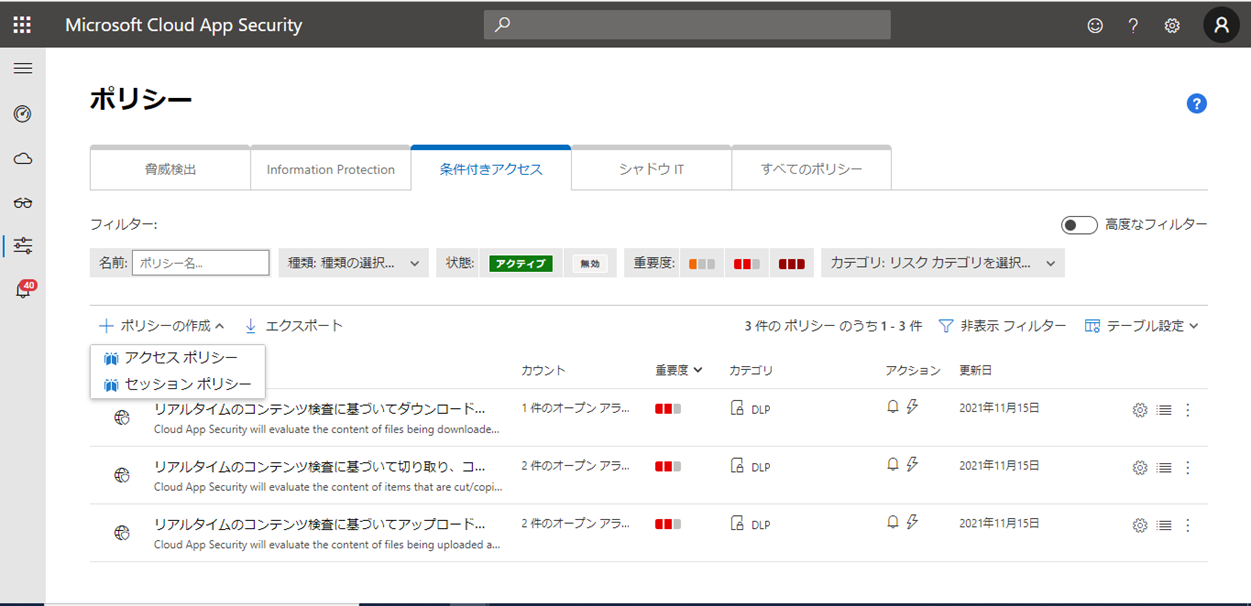Open the glasses Investigate sidebar icon
1251x606 pixels.
[22, 203]
